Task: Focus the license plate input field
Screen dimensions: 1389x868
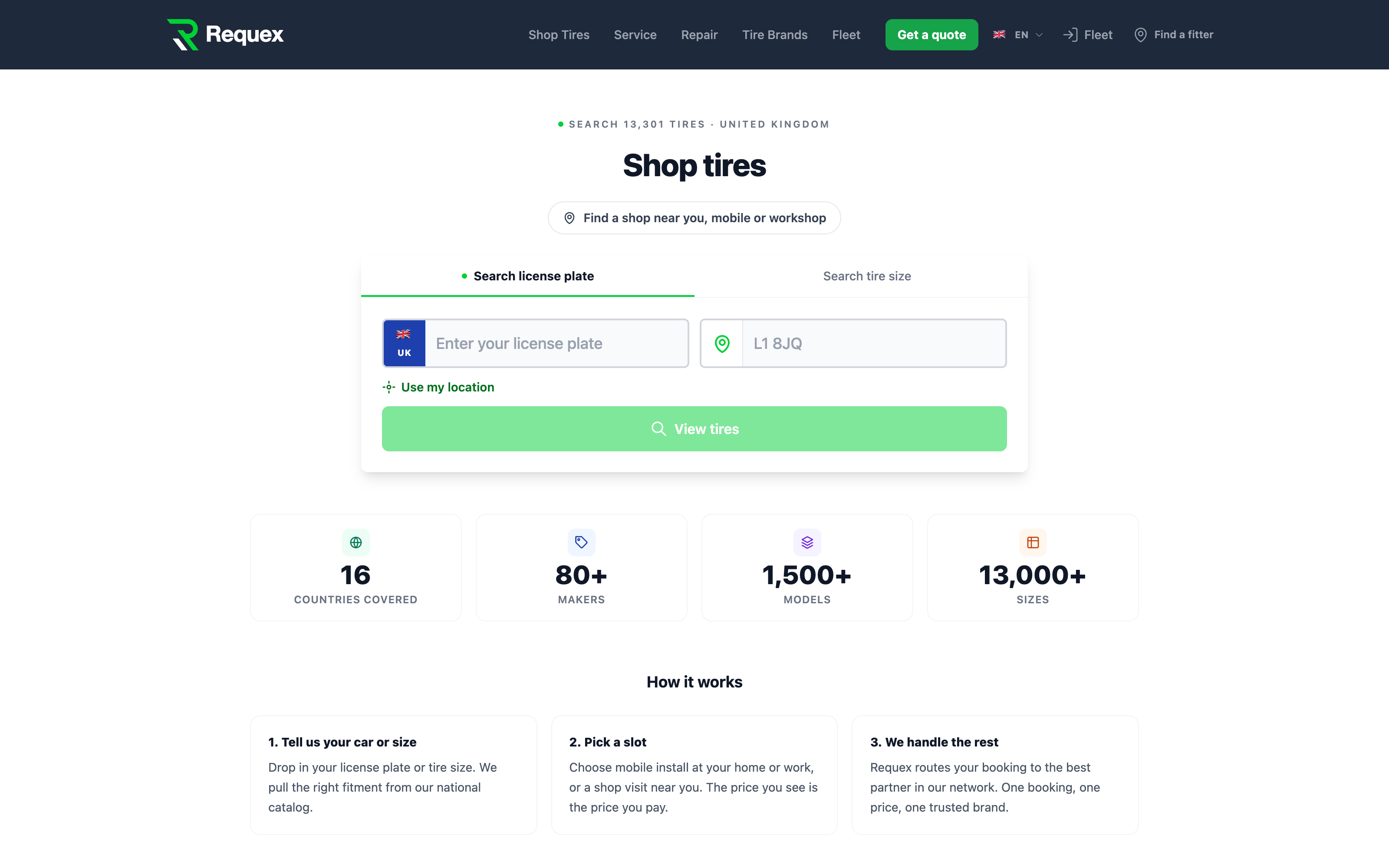Action: (x=556, y=343)
